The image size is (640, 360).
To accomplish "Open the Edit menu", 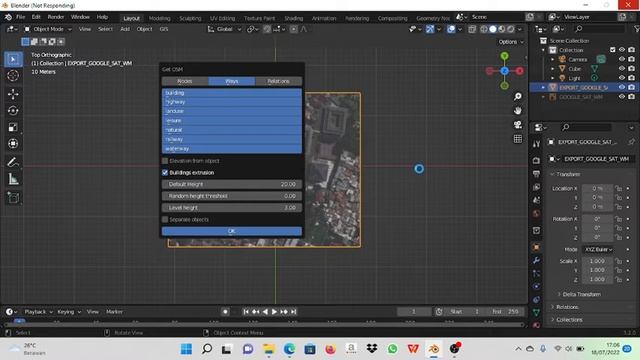I will point(36,17).
